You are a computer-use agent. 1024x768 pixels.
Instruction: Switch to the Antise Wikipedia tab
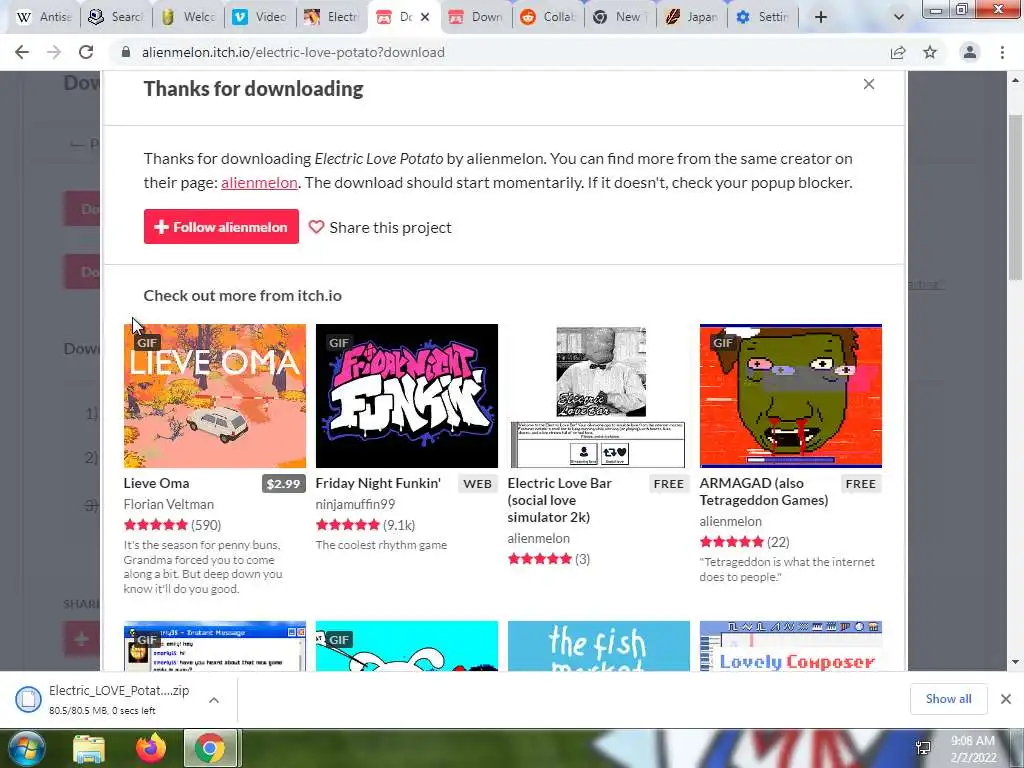[44, 17]
